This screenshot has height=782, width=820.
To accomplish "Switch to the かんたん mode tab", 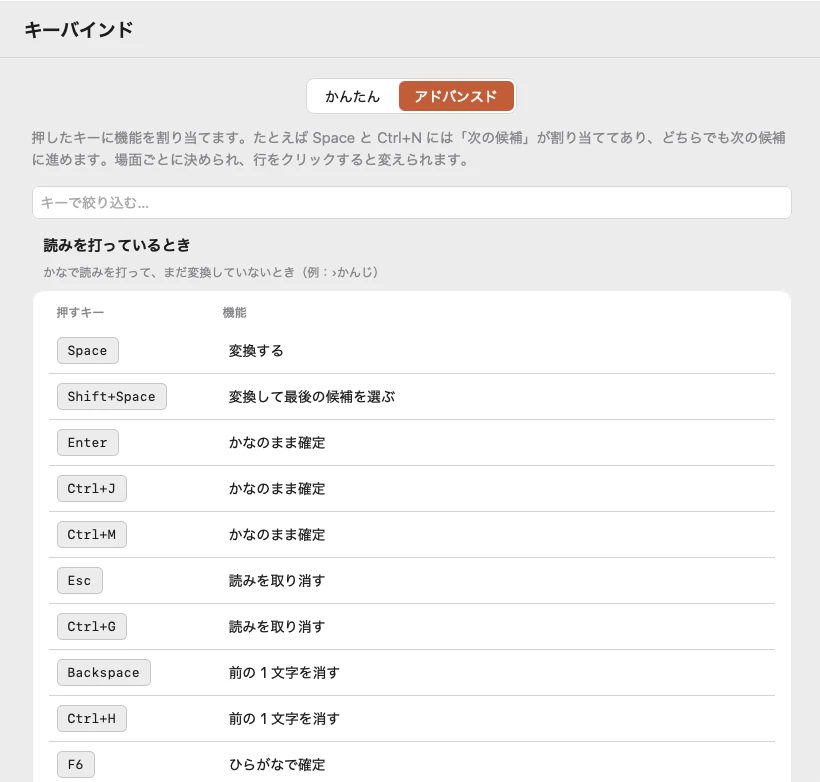I will (x=353, y=96).
